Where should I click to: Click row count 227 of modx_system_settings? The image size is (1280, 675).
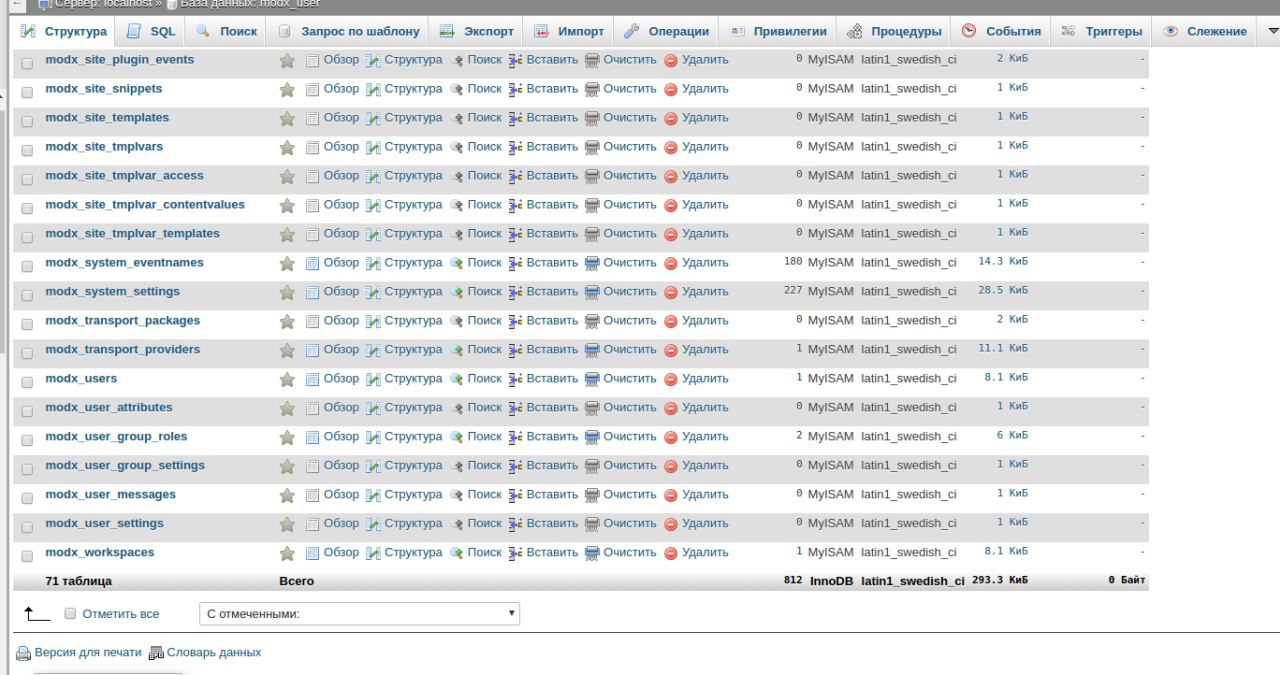(793, 290)
